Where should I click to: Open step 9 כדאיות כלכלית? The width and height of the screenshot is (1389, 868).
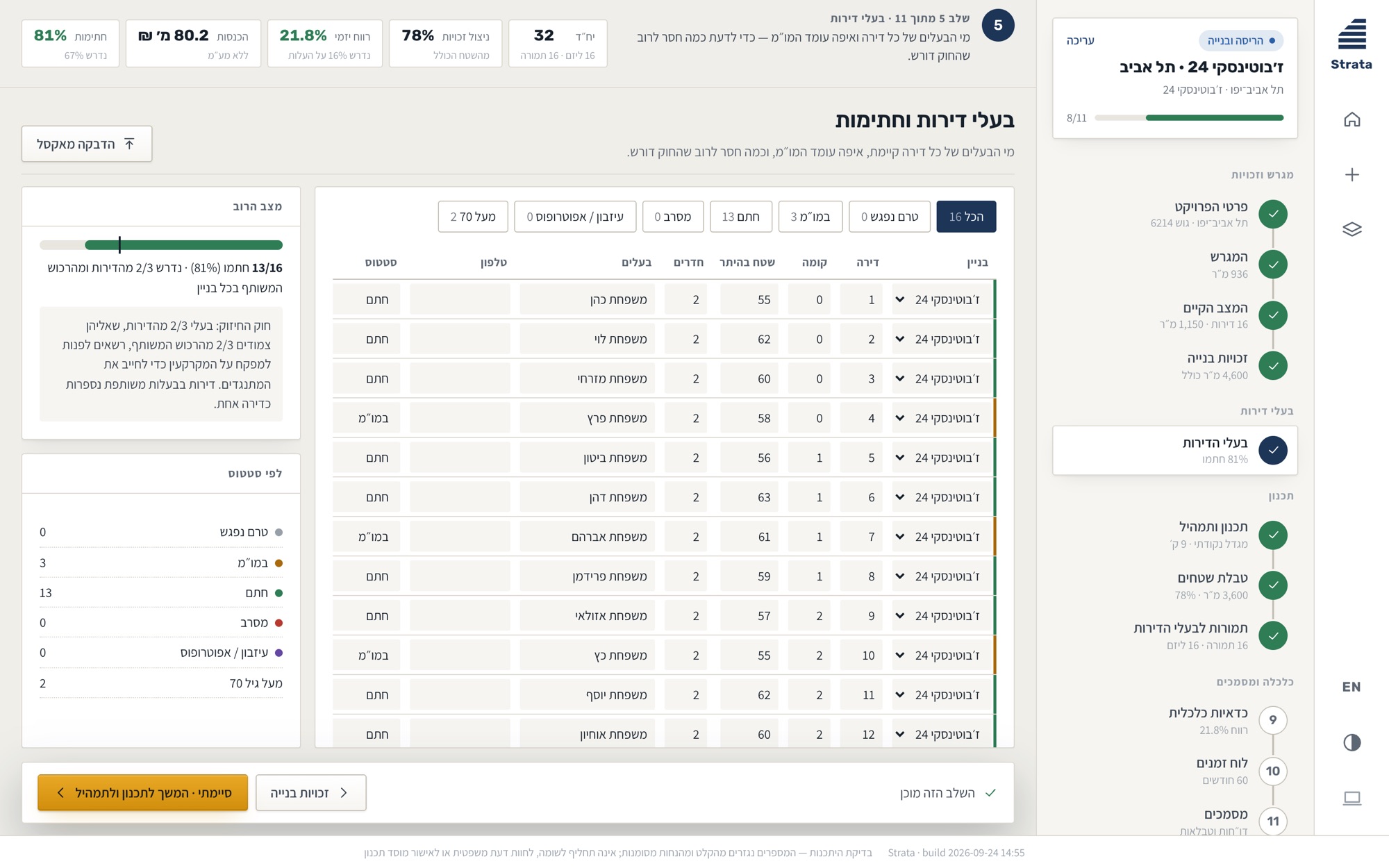pos(1175,720)
